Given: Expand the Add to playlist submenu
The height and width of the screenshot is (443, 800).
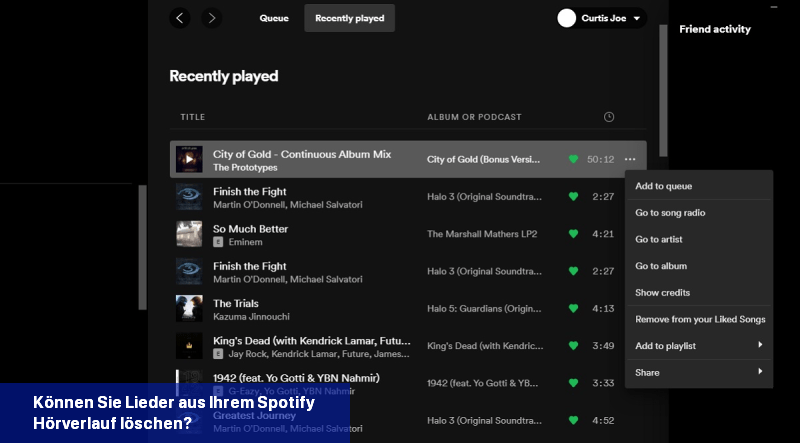Looking at the screenshot, I should coord(699,346).
